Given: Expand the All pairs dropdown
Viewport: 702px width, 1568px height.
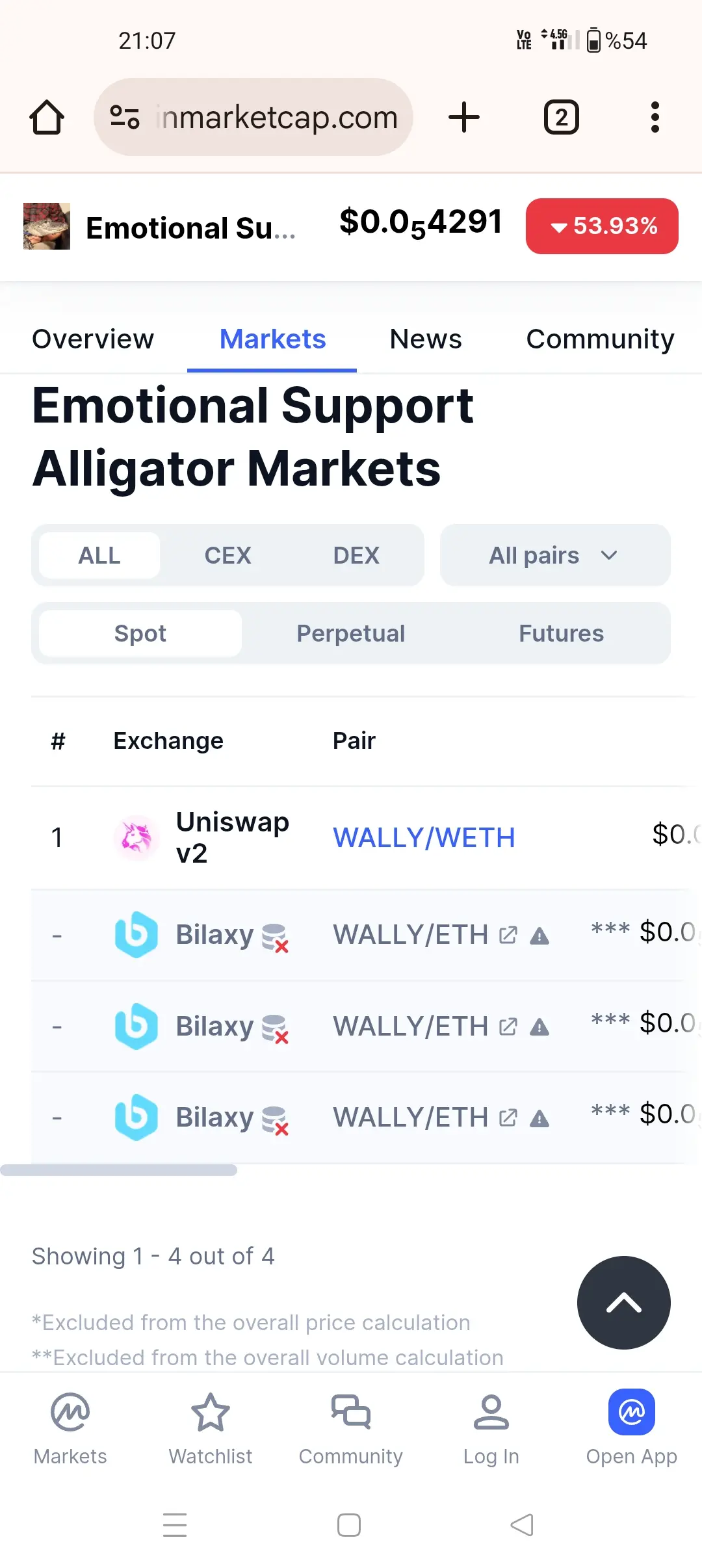Looking at the screenshot, I should pyautogui.click(x=554, y=556).
